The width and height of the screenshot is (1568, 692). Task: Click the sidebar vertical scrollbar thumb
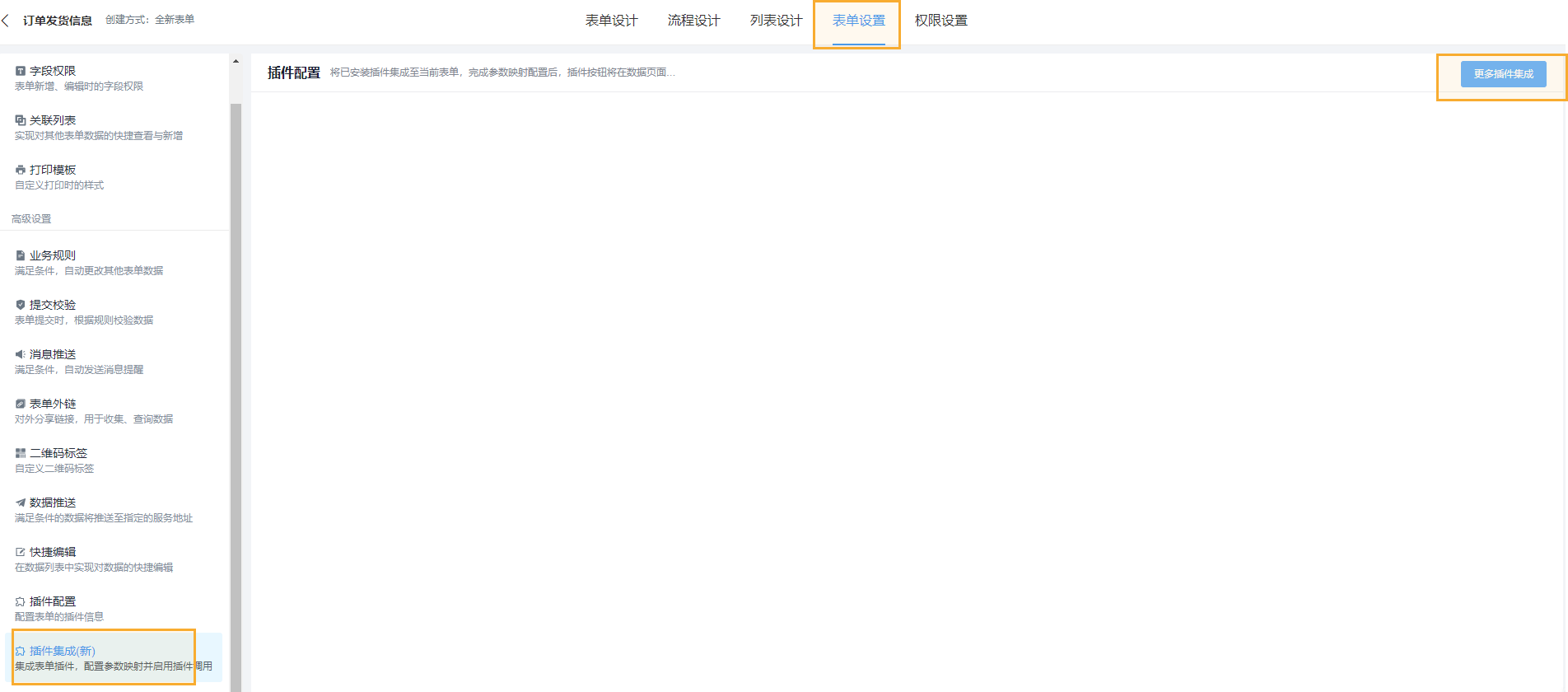point(236,397)
